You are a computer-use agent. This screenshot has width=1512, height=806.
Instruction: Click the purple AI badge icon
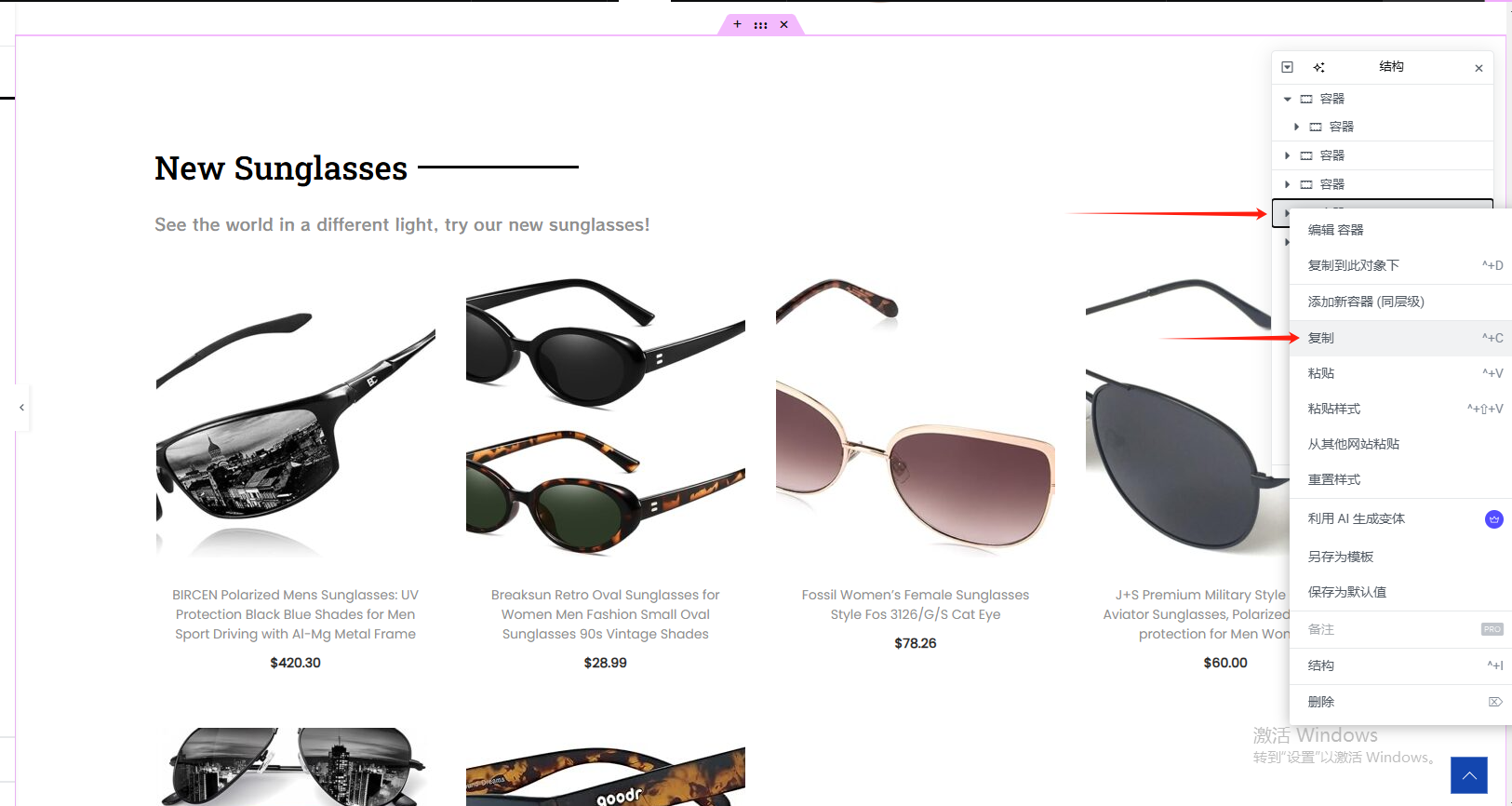pos(1493,519)
